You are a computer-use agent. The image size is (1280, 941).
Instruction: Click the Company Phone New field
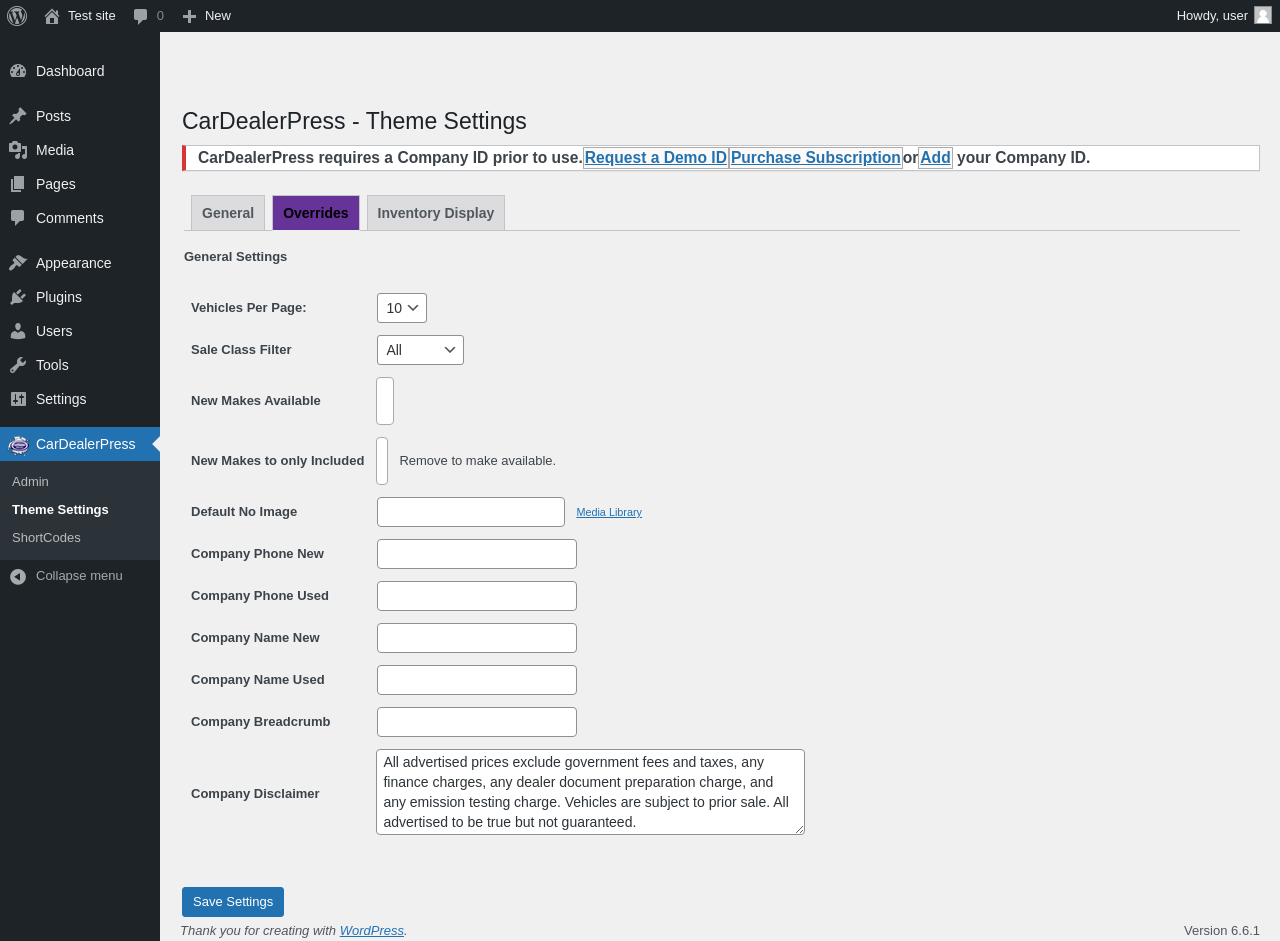click(477, 554)
